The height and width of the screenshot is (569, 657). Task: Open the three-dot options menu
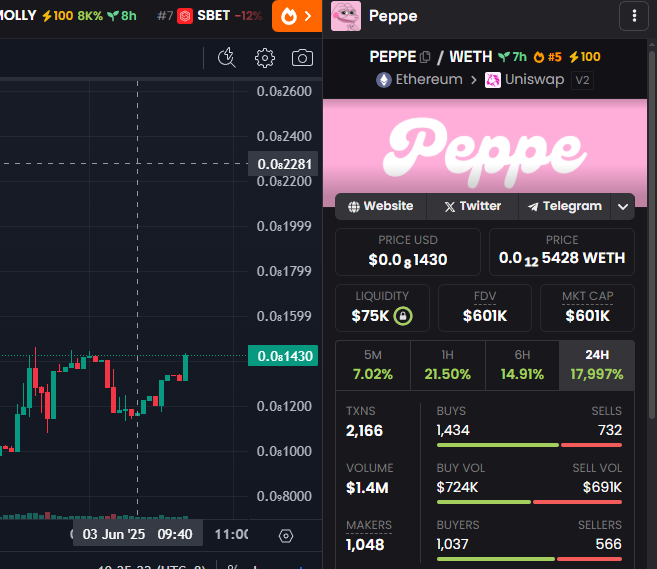[x=634, y=16]
